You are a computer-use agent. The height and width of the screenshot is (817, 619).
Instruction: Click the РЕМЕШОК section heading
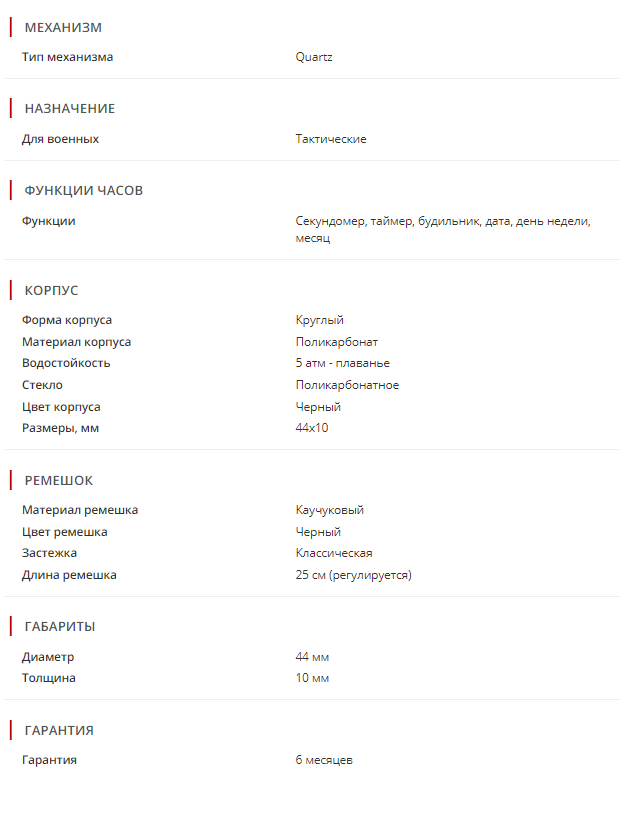point(58,481)
